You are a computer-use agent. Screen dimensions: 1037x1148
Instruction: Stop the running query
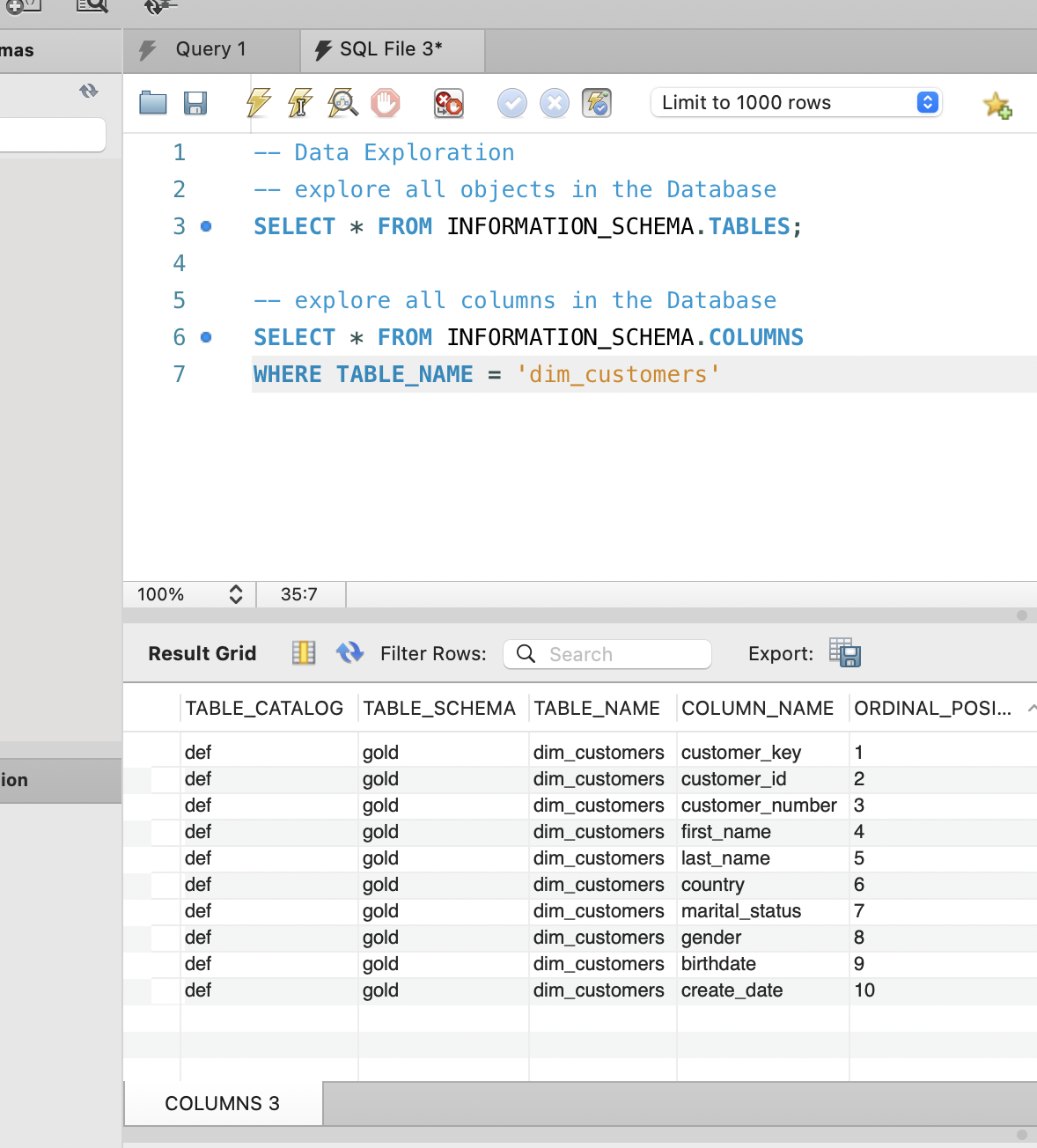(x=386, y=103)
